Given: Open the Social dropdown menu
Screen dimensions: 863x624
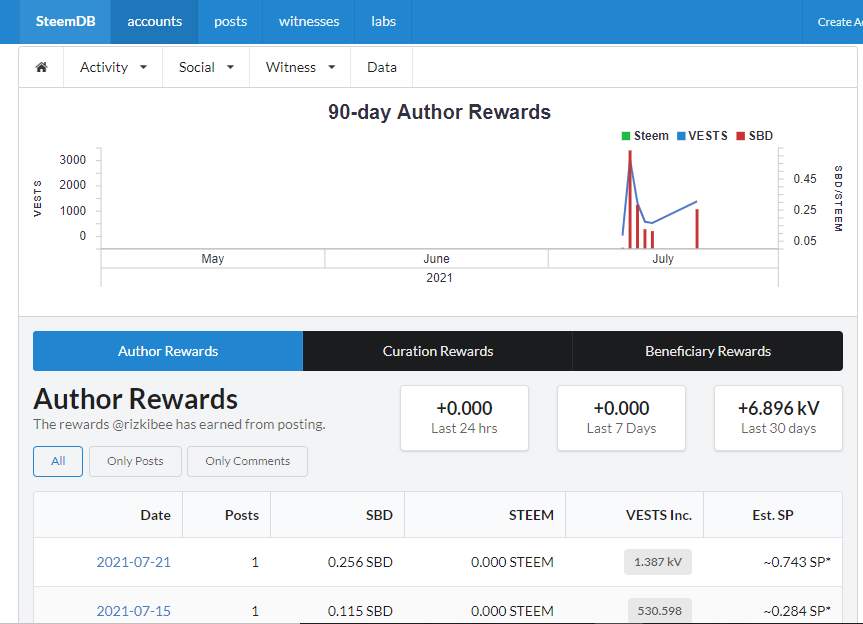Looking at the screenshot, I should (206, 67).
